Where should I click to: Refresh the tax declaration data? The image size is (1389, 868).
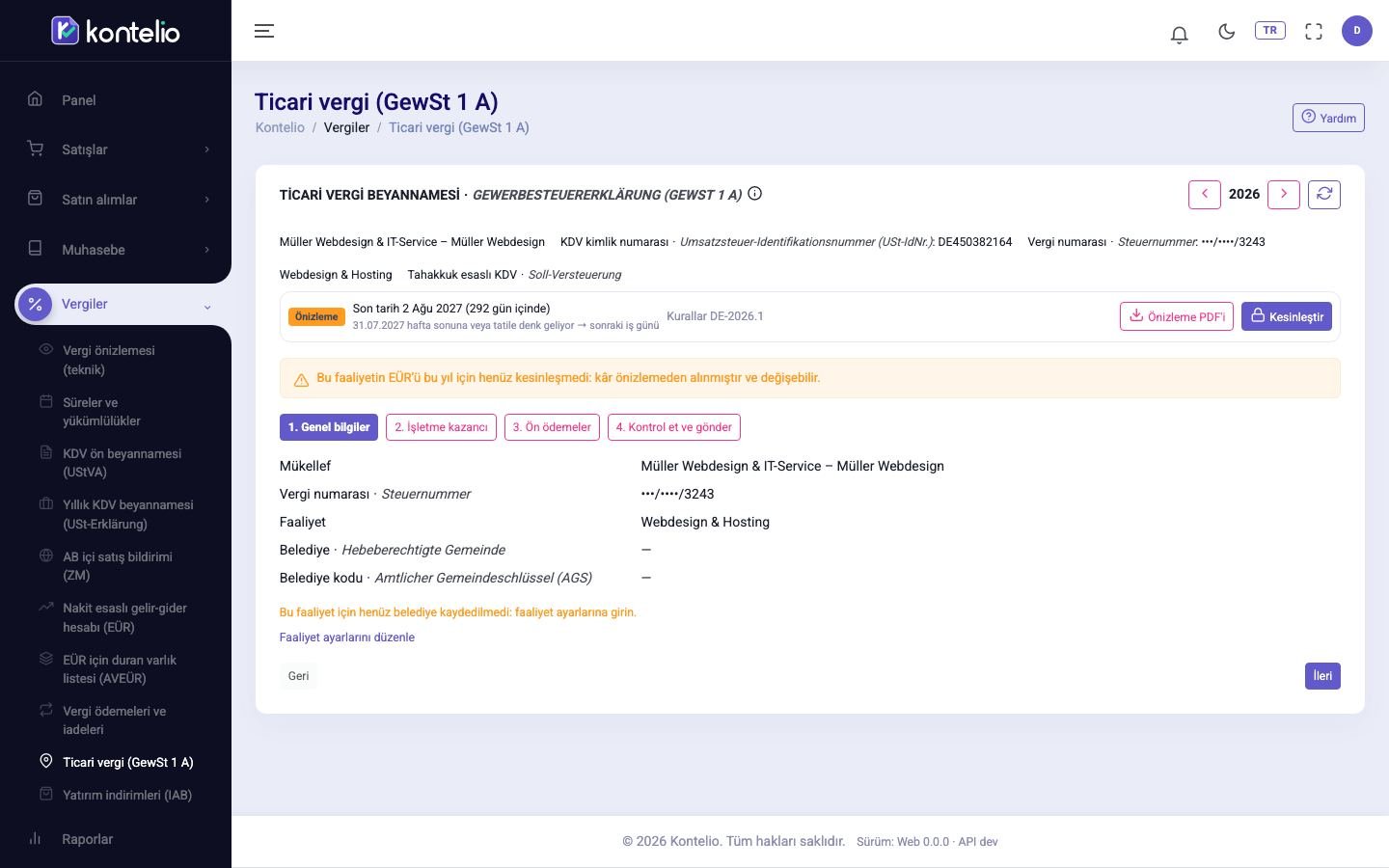[1324, 195]
